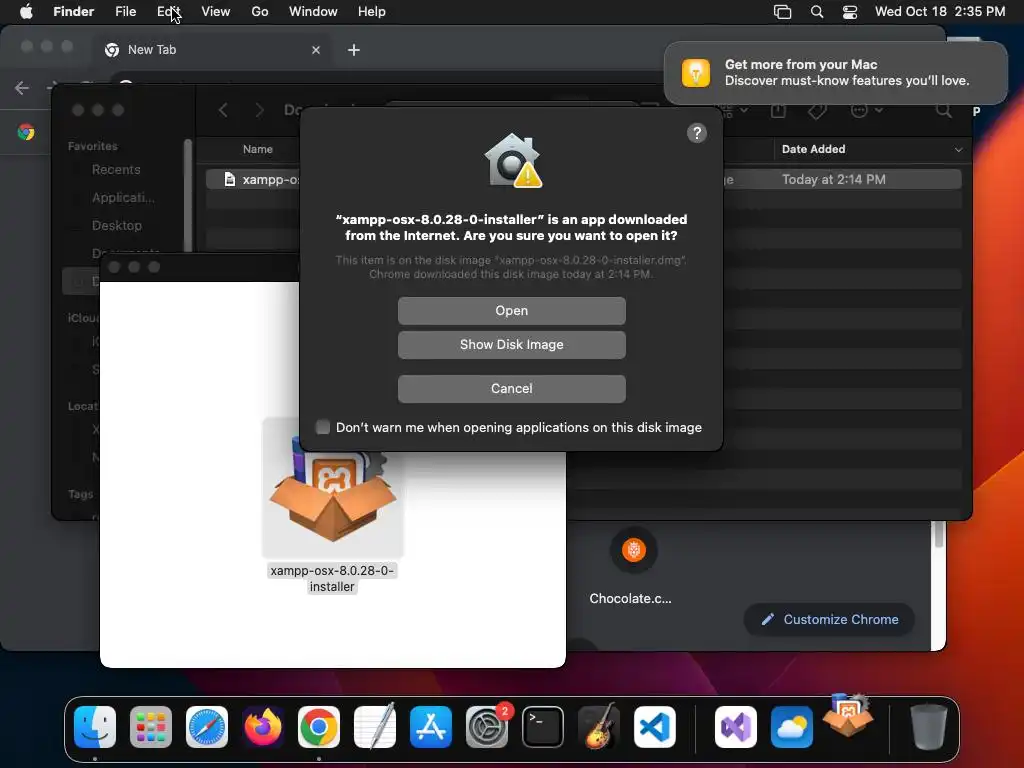Open App Store from the Dock
Image resolution: width=1024 pixels, height=768 pixels.
pos(431,727)
